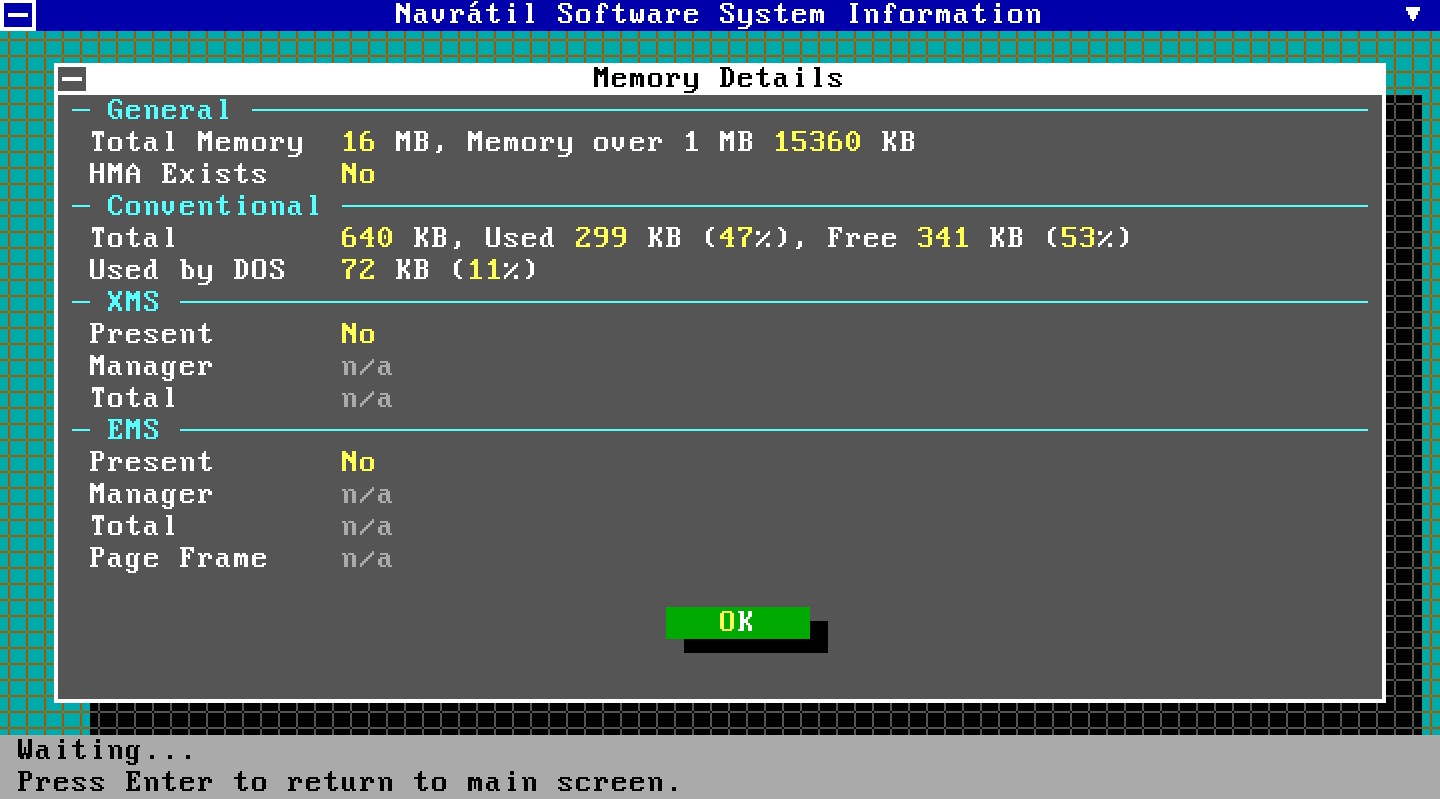Image resolution: width=1440 pixels, height=799 pixels.
Task: Click the HMA Exists label
Action: (179, 174)
